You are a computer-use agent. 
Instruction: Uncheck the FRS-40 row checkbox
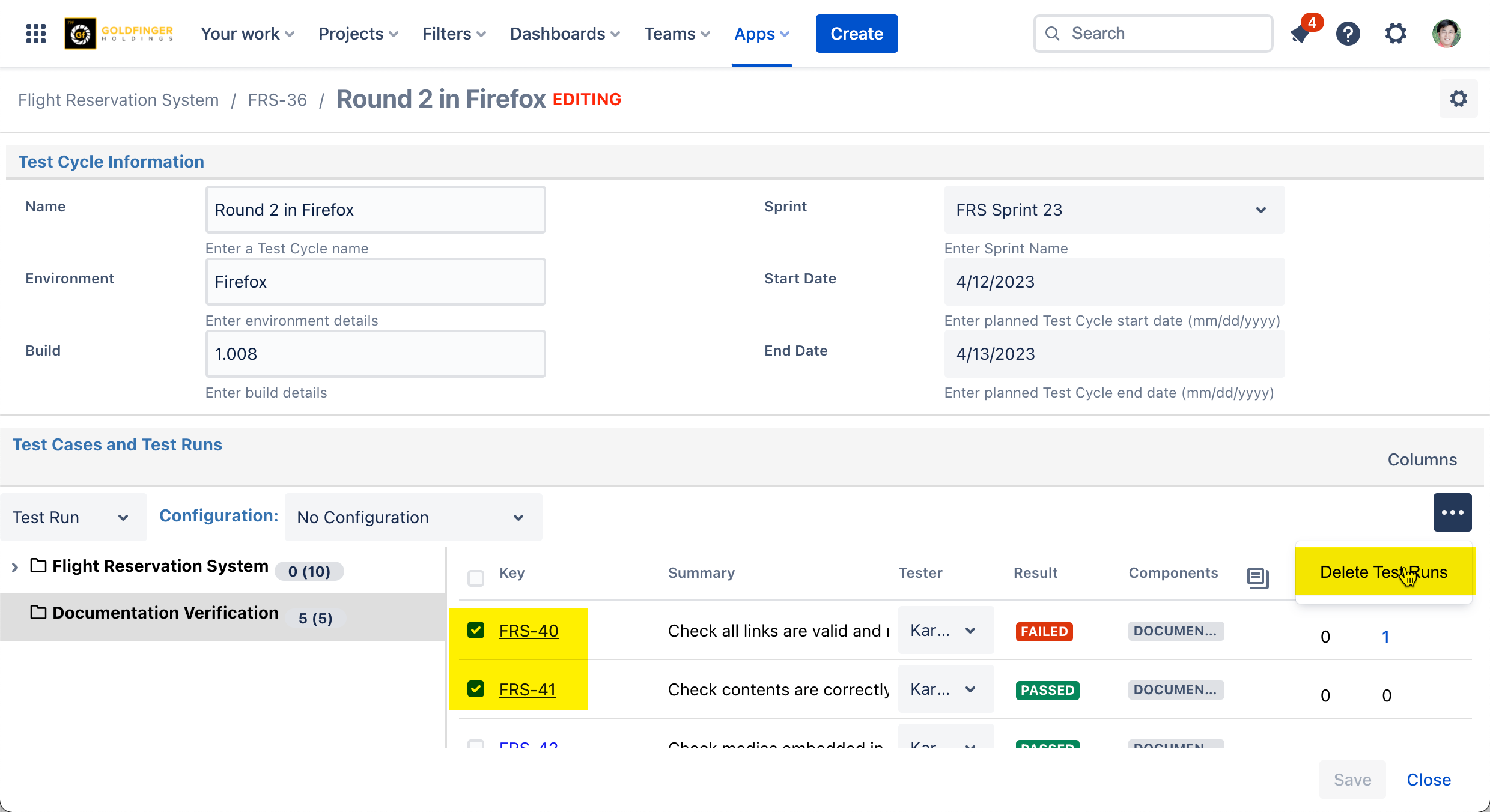pos(476,630)
